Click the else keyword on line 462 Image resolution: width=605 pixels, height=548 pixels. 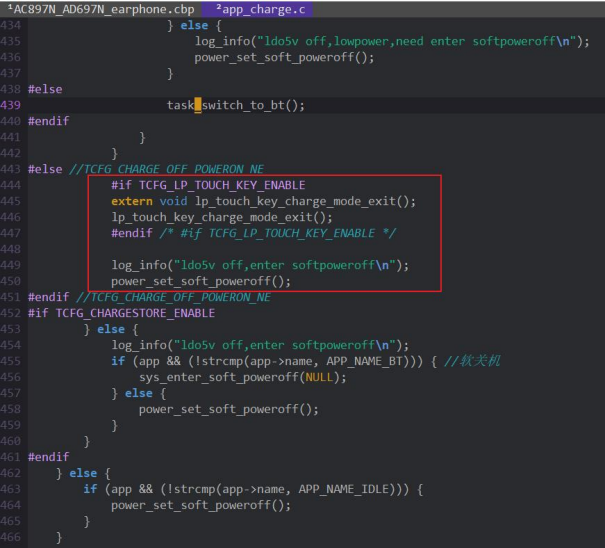(x=83, y=473)
